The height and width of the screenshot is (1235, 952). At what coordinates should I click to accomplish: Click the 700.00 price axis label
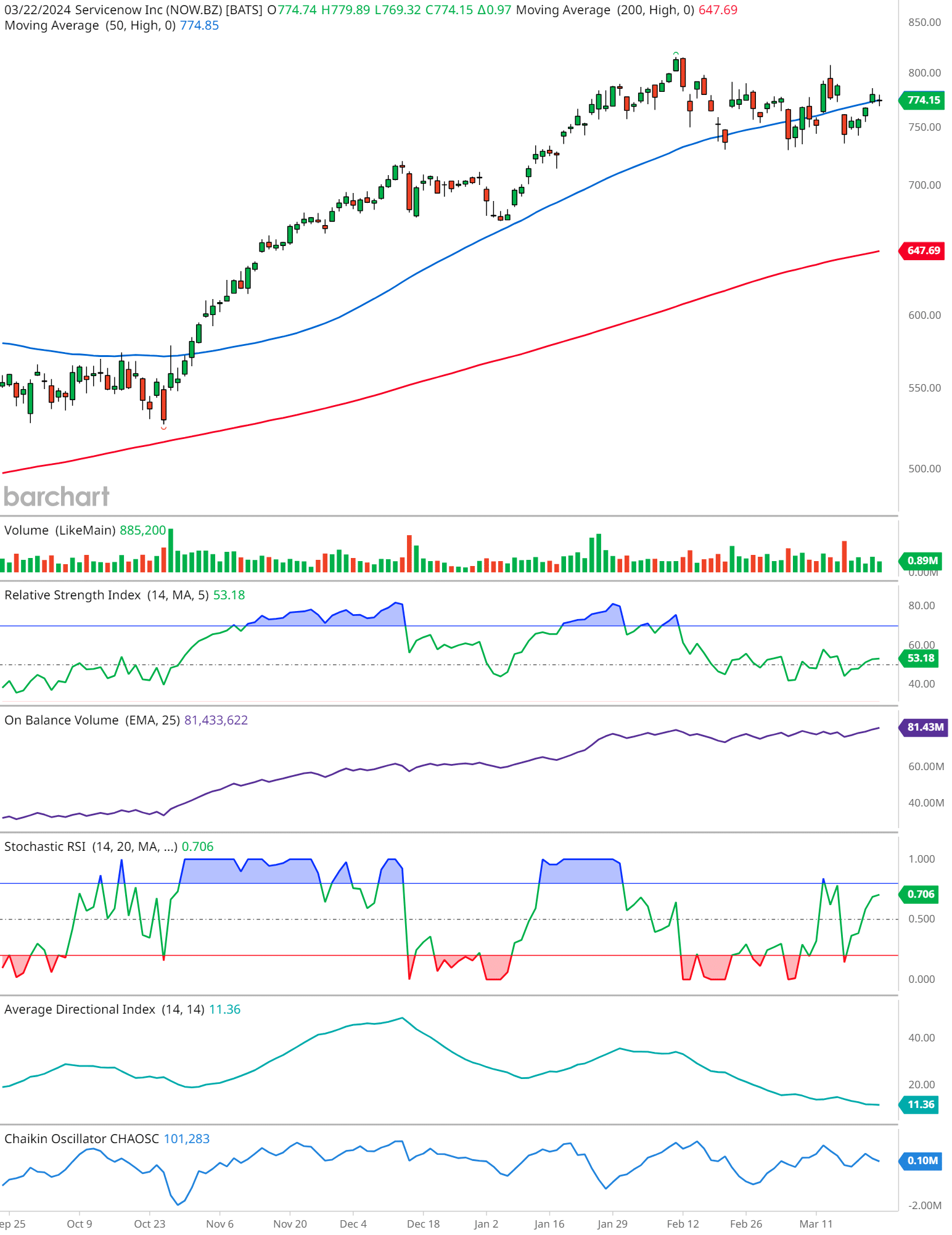pyautogui.click(x=924, y=185)
